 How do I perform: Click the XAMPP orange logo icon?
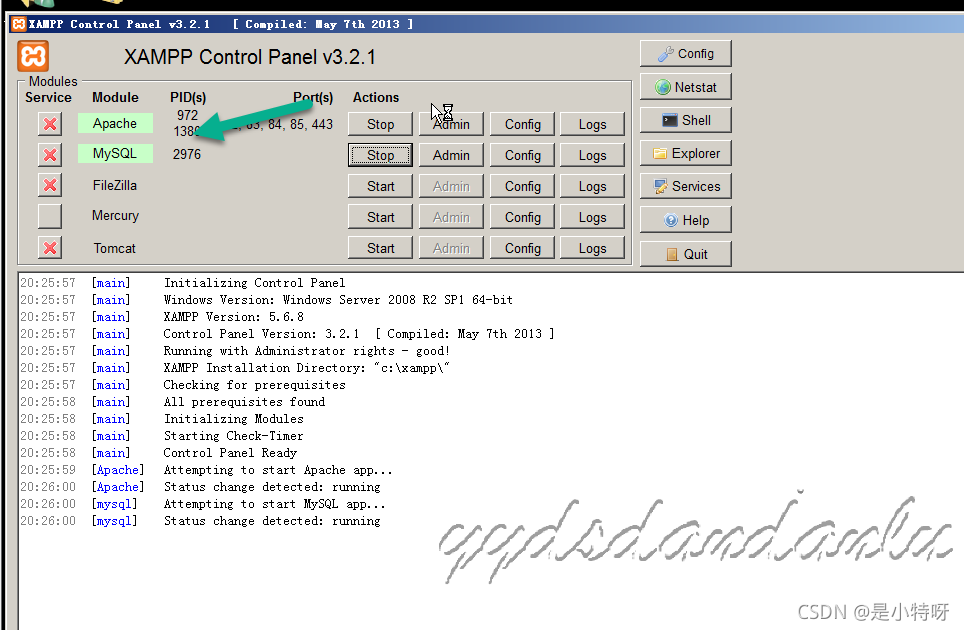pyautogui.click(x=33, y=57)
